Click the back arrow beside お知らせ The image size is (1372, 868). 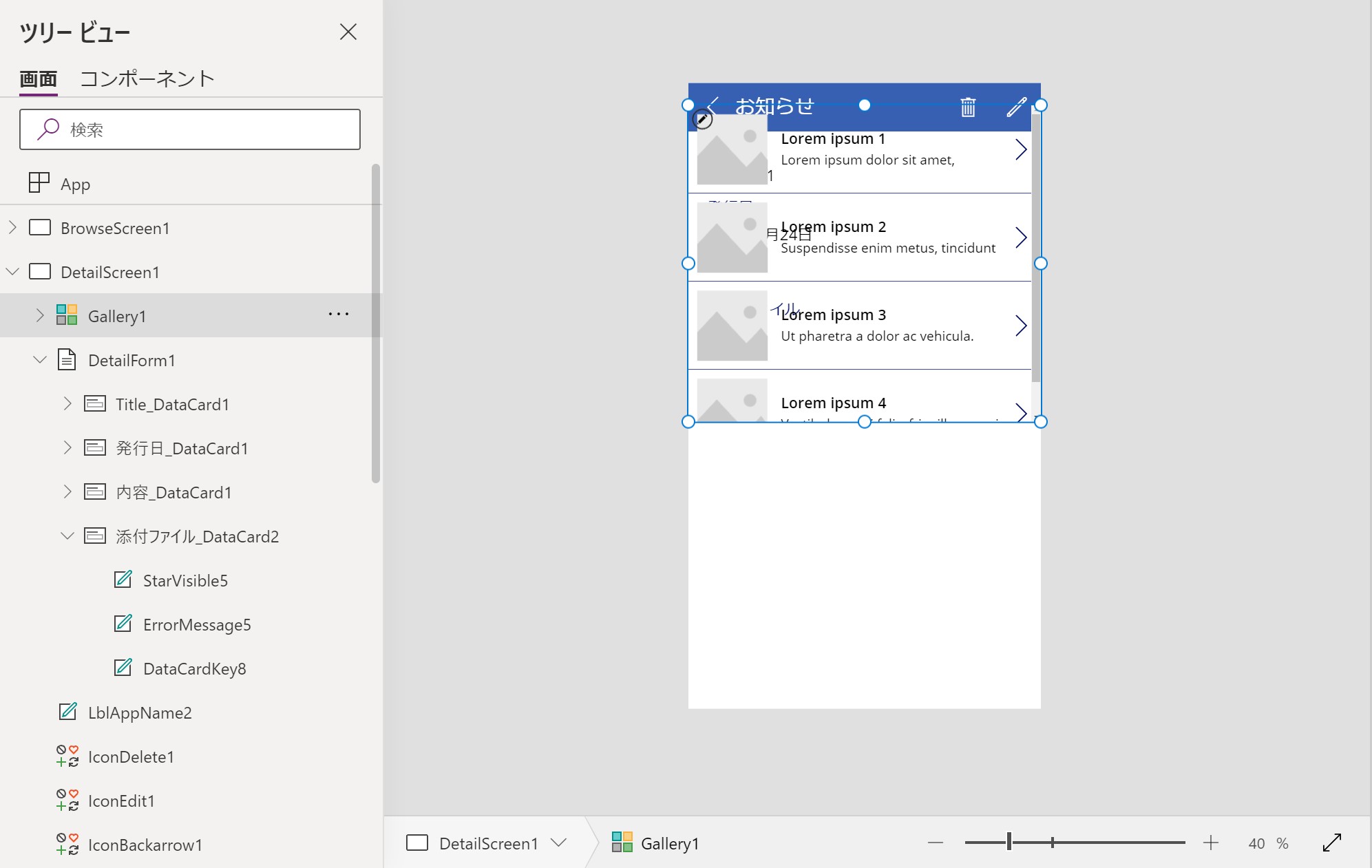click(x=713, y=105)
